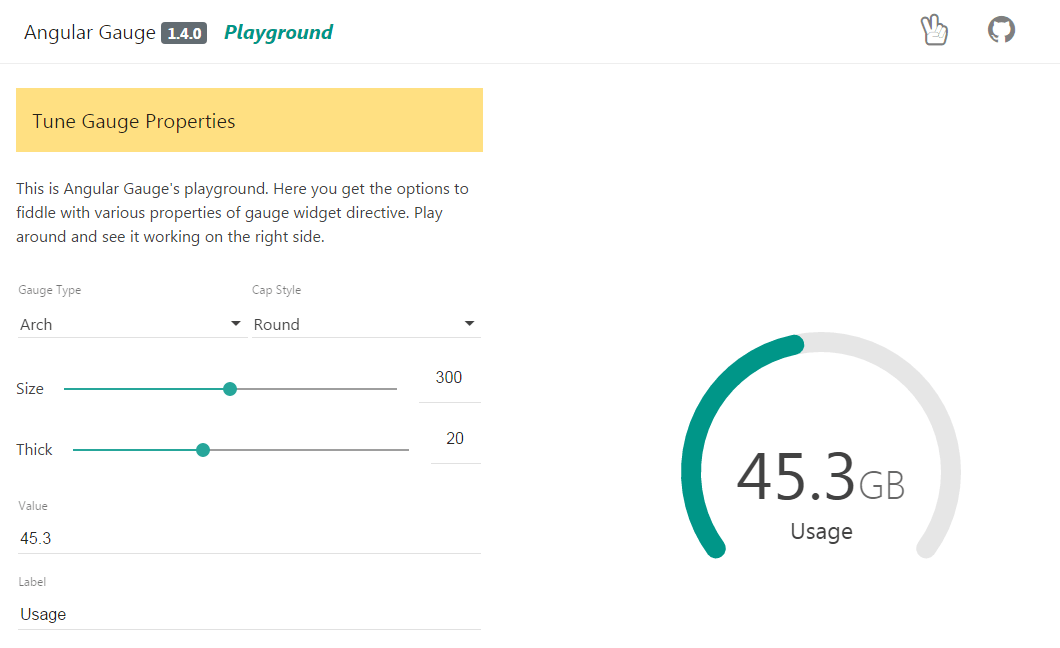Click the Gauge Type dropdown arrow

point(236,324)
